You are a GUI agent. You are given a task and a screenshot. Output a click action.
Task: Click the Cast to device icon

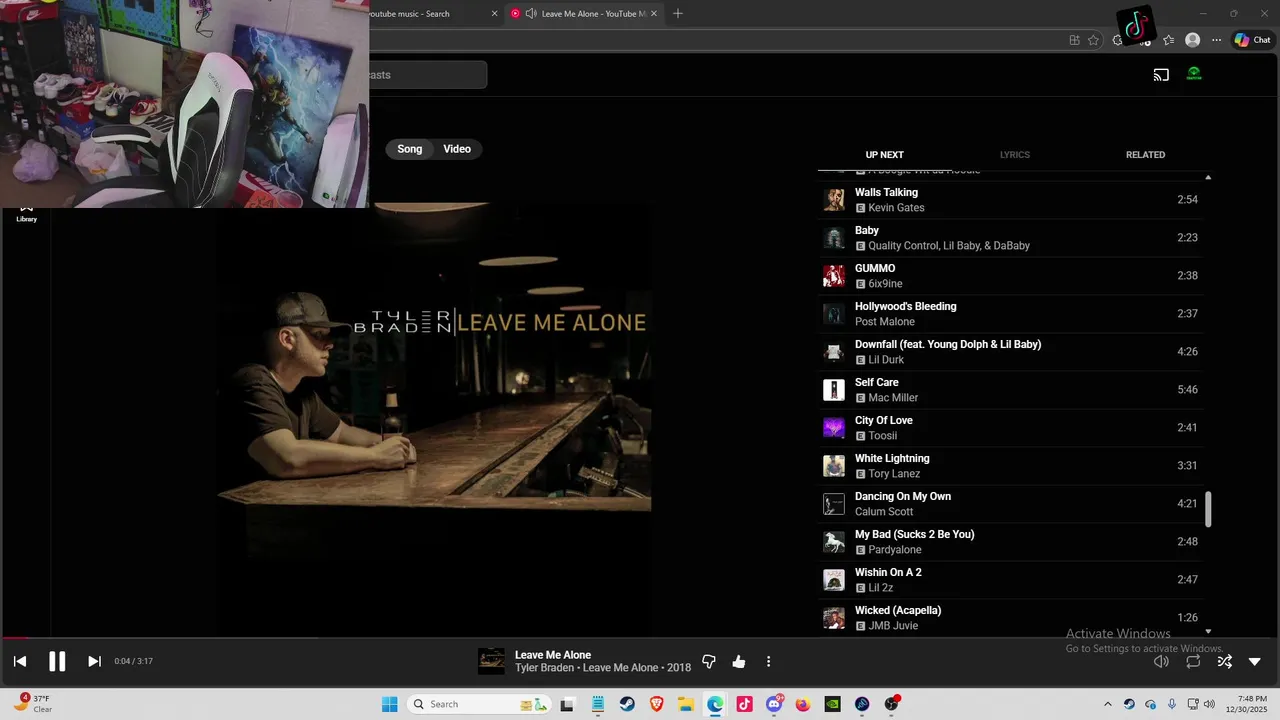1161,75
